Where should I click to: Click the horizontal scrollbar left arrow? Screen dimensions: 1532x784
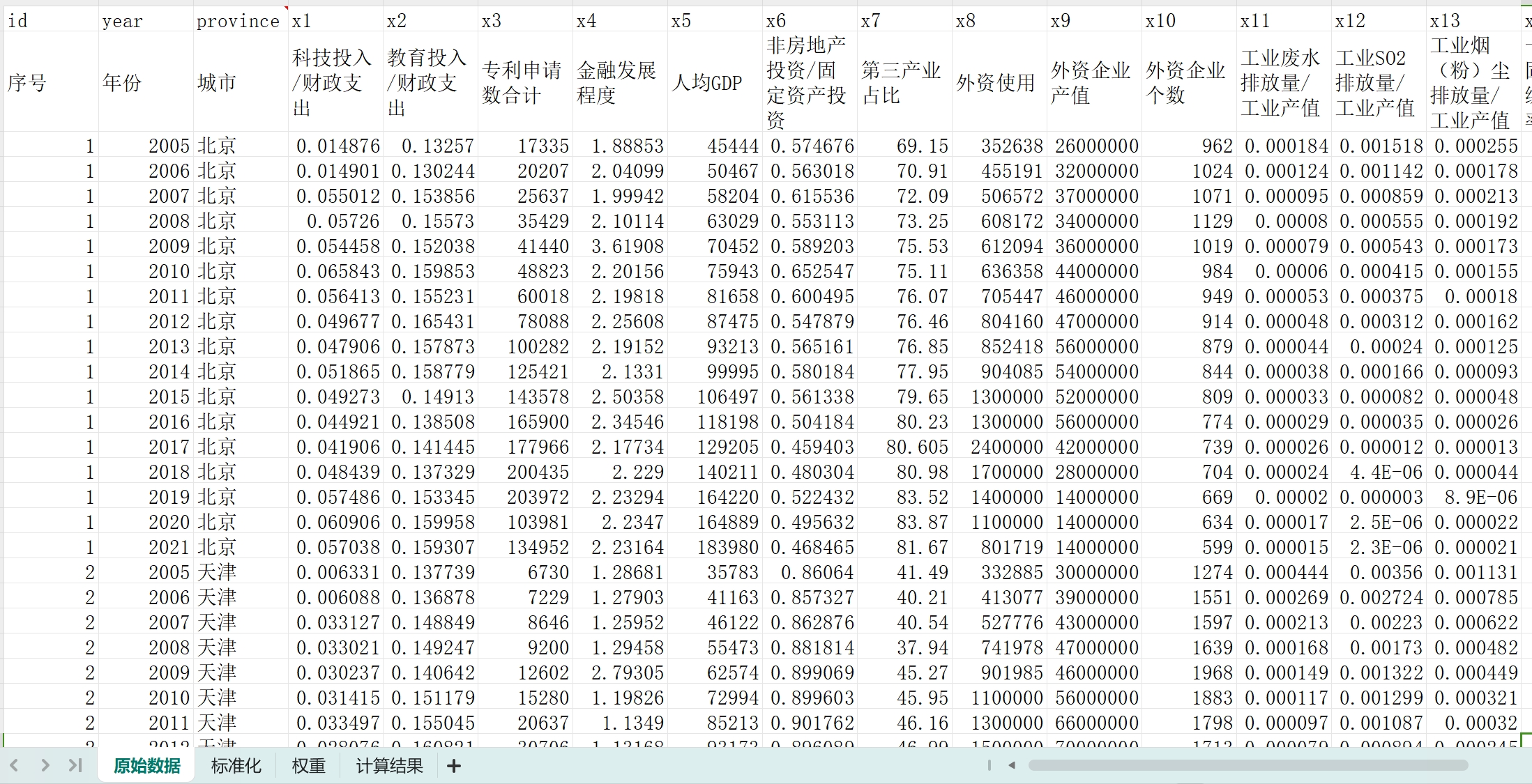[1012, 765]
